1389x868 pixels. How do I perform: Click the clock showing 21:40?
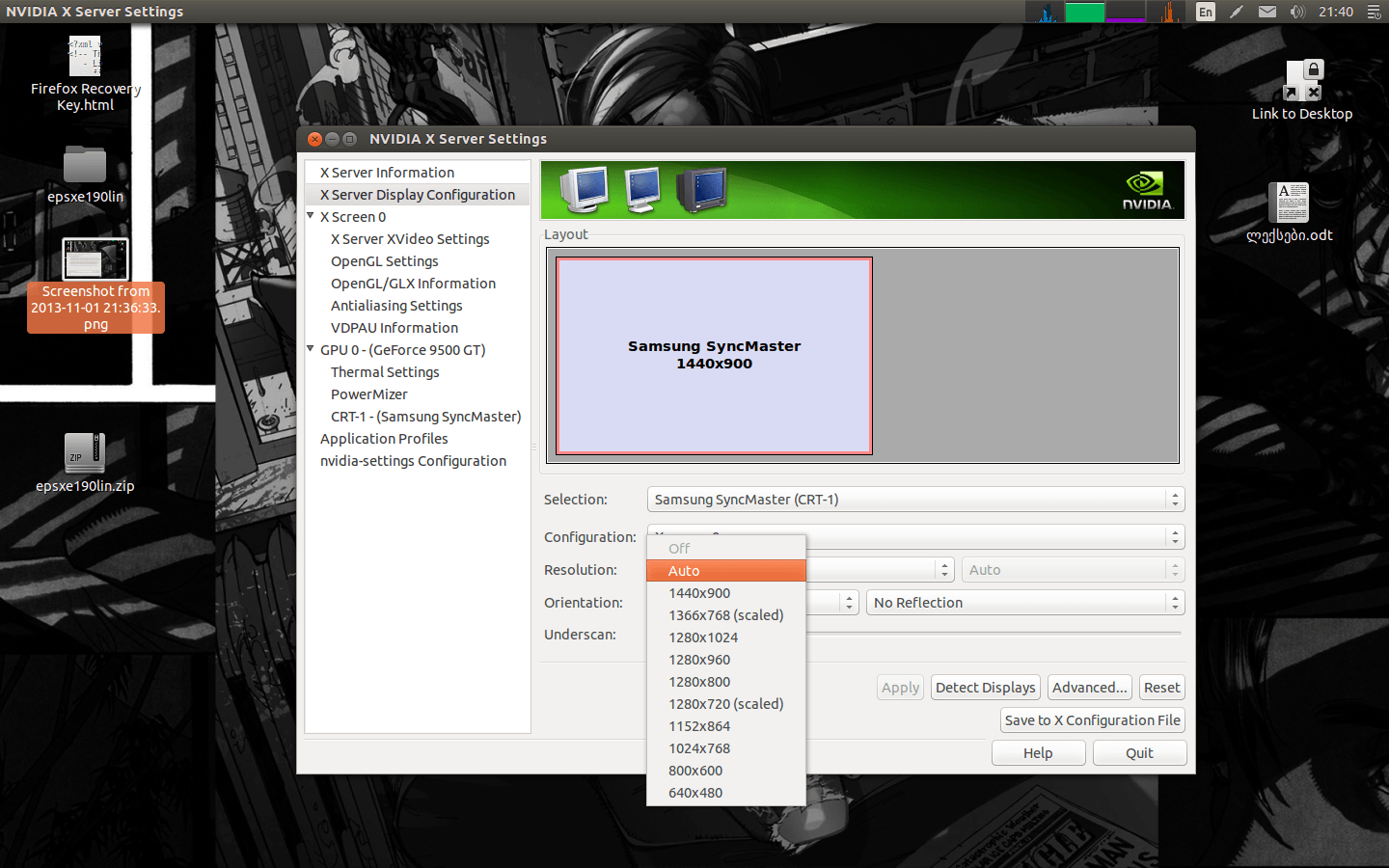point(1336,12)
